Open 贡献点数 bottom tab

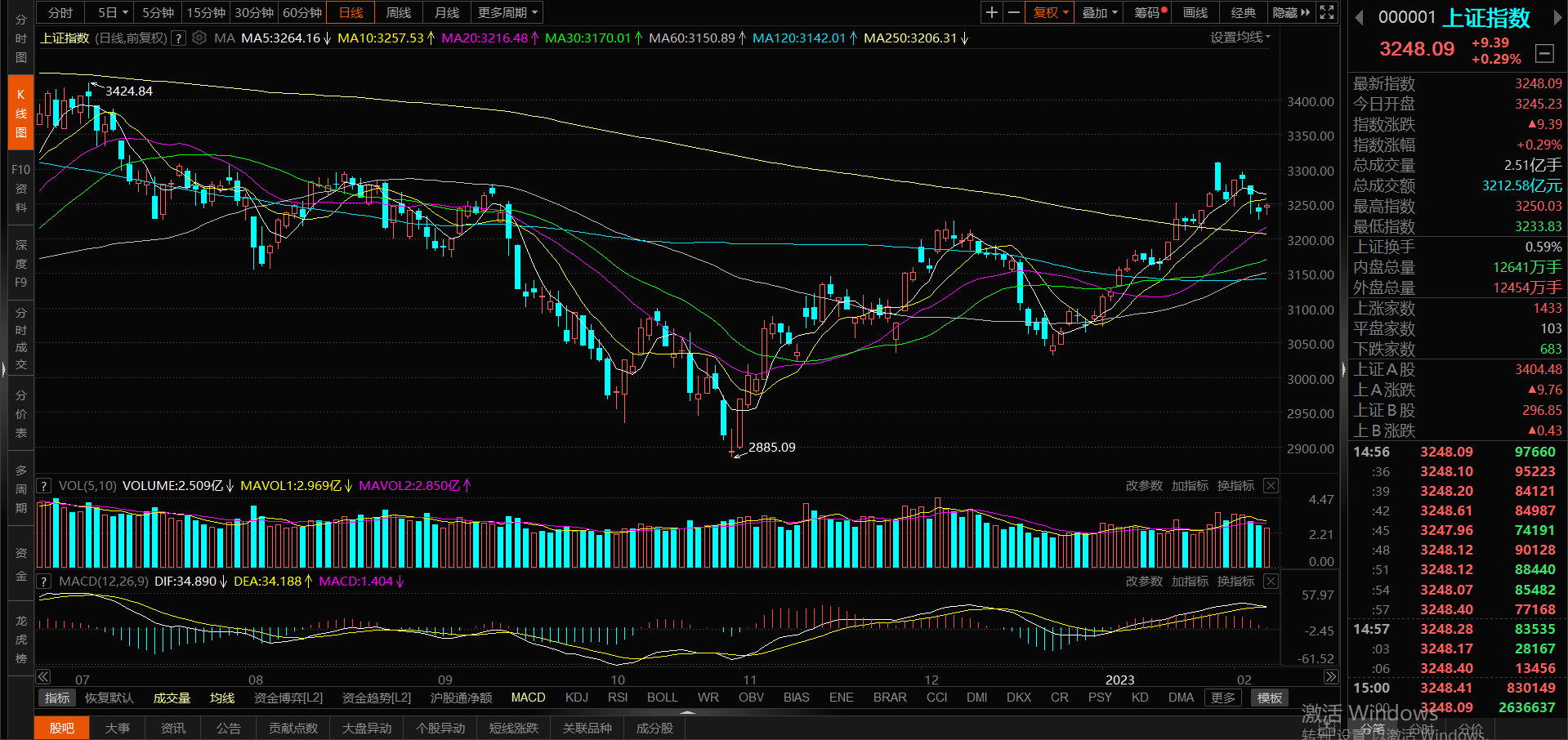pyautogui.click(x=293, y=728)
